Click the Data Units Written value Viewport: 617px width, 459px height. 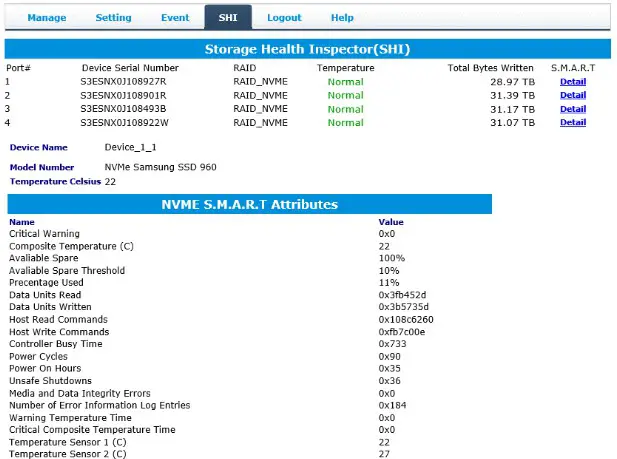(404, 307)
